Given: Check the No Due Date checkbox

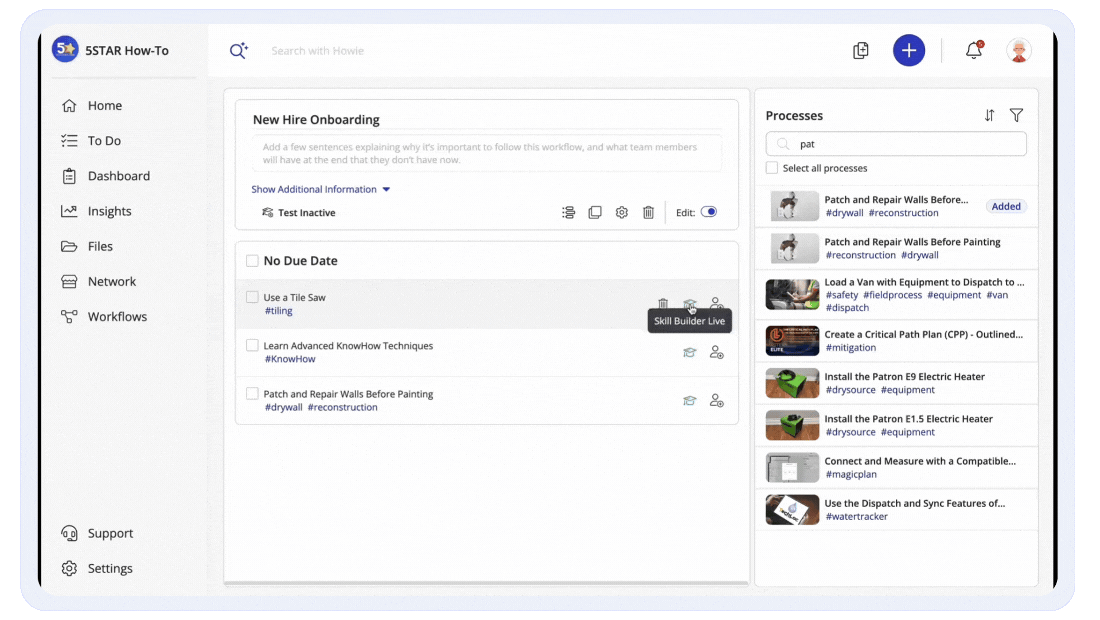Looking at the screenshot, I should click(253, 260).
